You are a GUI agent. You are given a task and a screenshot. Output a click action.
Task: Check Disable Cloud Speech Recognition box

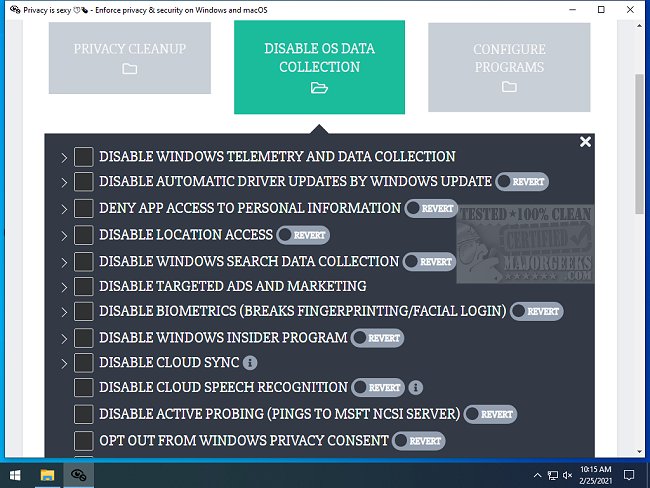pyautogui.click(x=84, y=387)
